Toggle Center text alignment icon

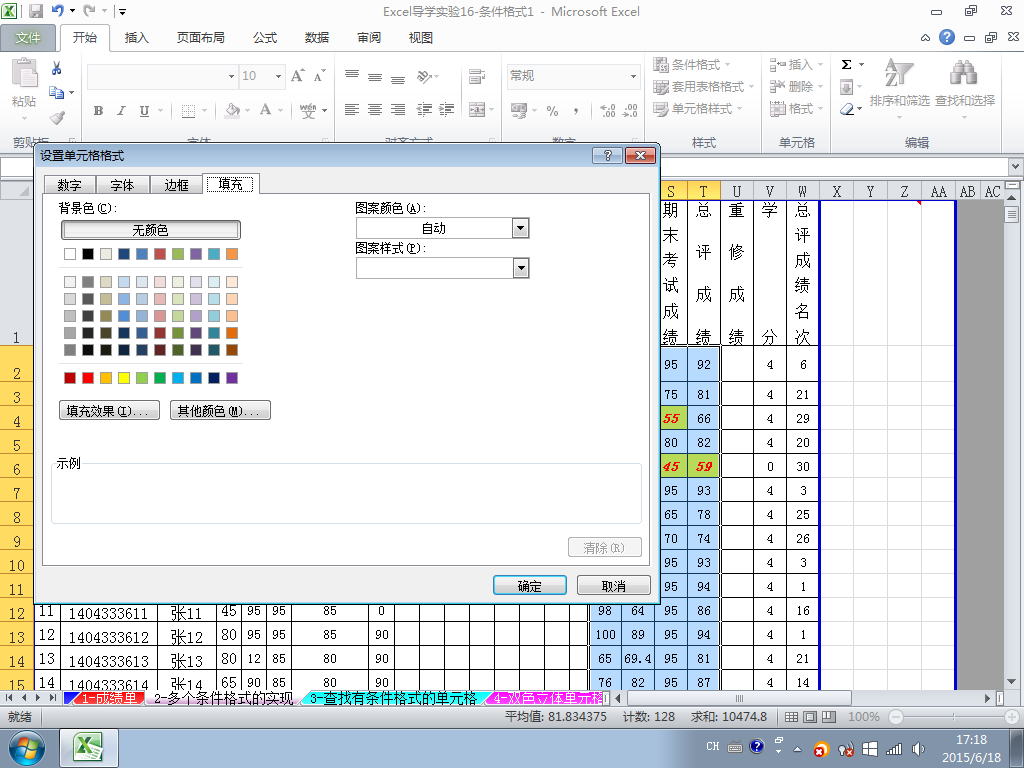click(x=375, y=110)
